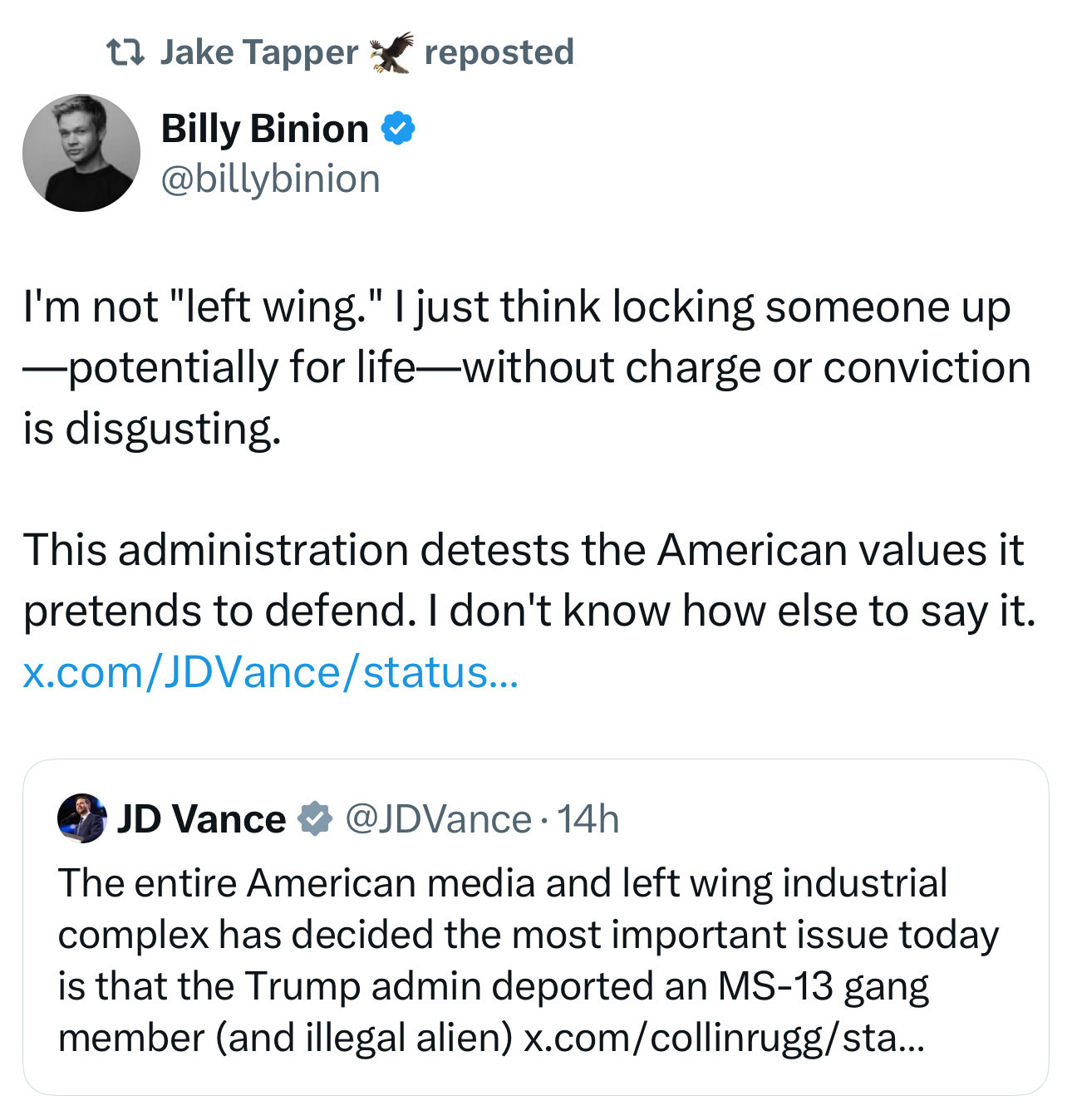Open the x.com/collinrugg/sta link

[723, 1038]
